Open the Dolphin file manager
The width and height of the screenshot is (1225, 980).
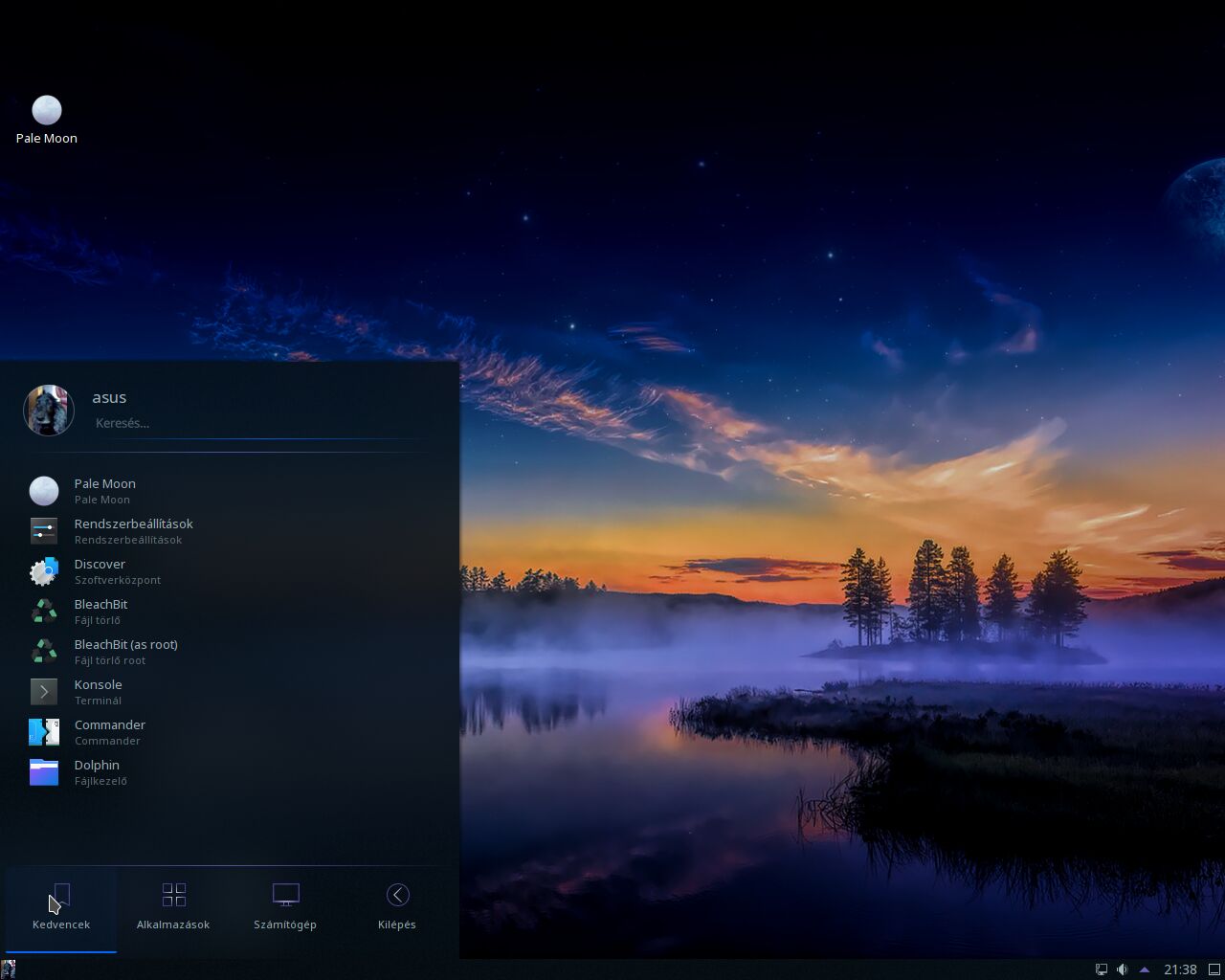point(230,772)
